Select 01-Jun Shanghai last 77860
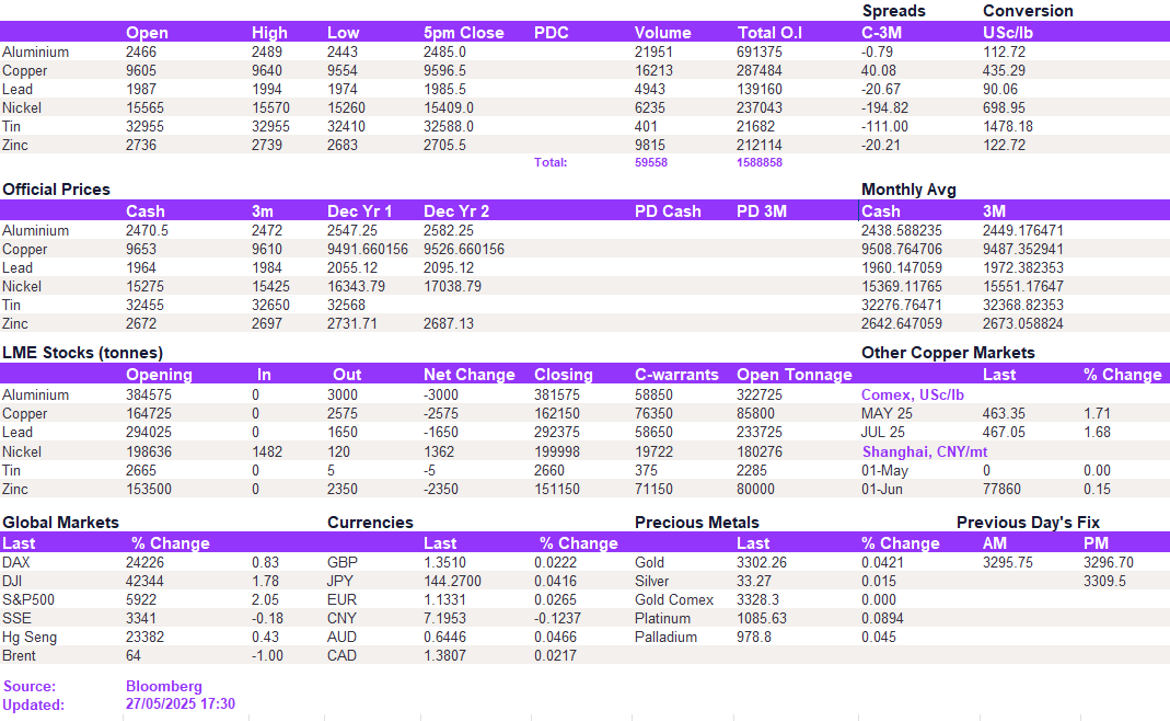The width and height of the screenshot is (1170, 721). pyautogui.click(x=1001, y=490)
